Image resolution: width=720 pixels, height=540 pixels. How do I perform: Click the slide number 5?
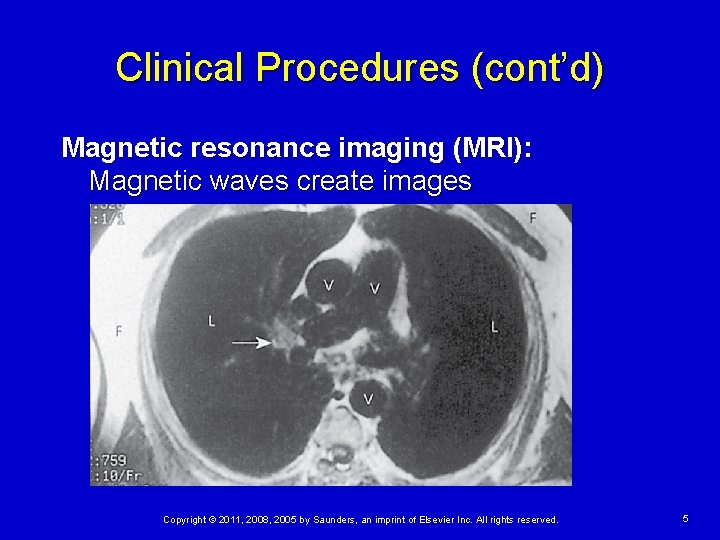click(686, 519)
